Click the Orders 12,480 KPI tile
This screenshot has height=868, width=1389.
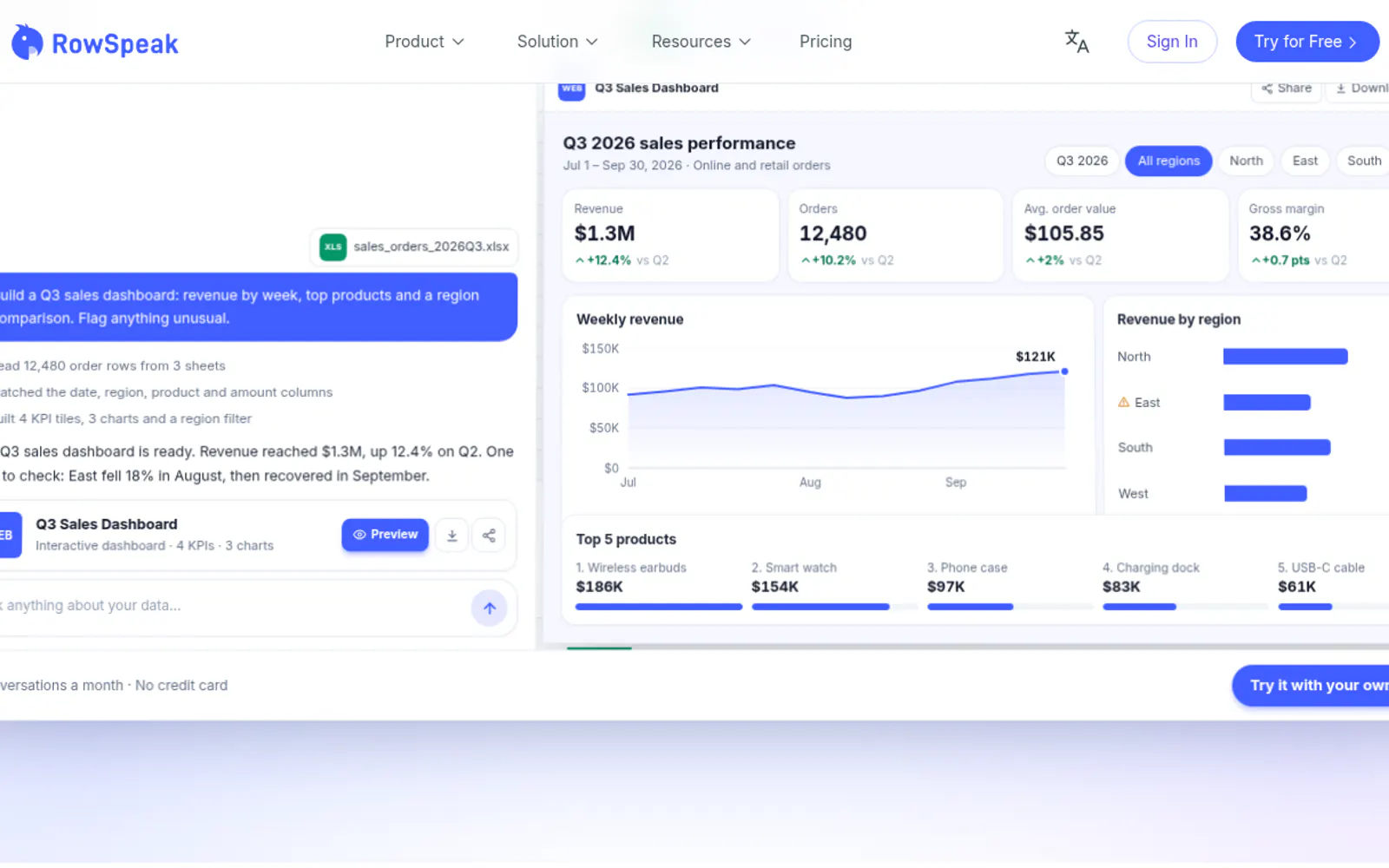coord(895,235)
